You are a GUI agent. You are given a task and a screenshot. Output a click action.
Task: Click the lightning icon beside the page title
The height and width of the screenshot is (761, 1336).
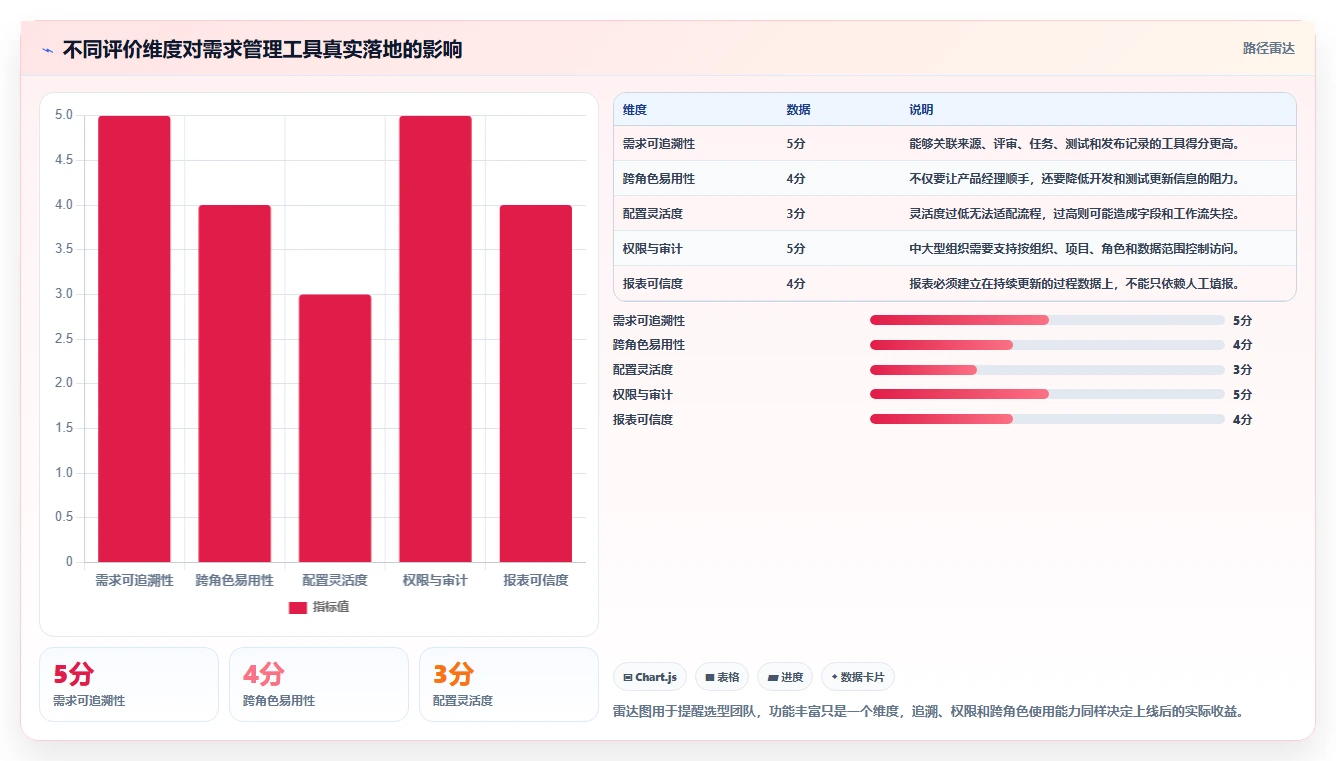tap(47, 49)
